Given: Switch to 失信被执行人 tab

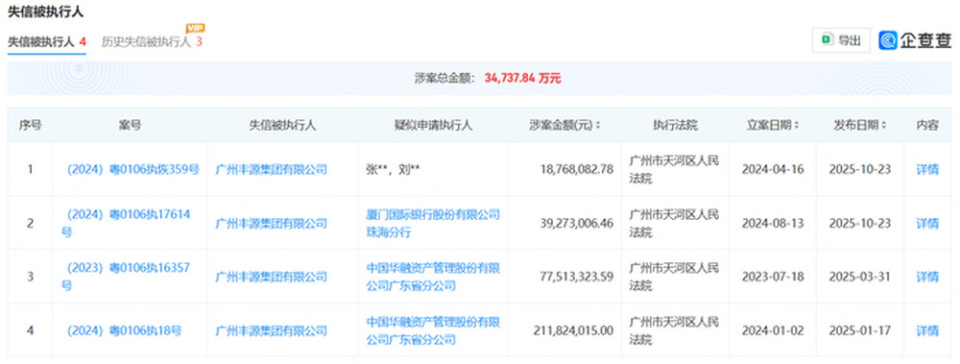Looking at the screenshot, I should point(47,42).
